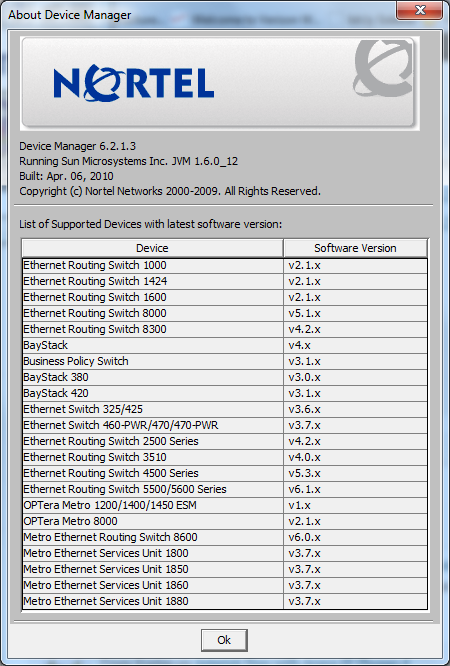Select Metro Ethernet Routing Switch 8600 row
This screenshot has height=666, width=450.
(225, 537)
